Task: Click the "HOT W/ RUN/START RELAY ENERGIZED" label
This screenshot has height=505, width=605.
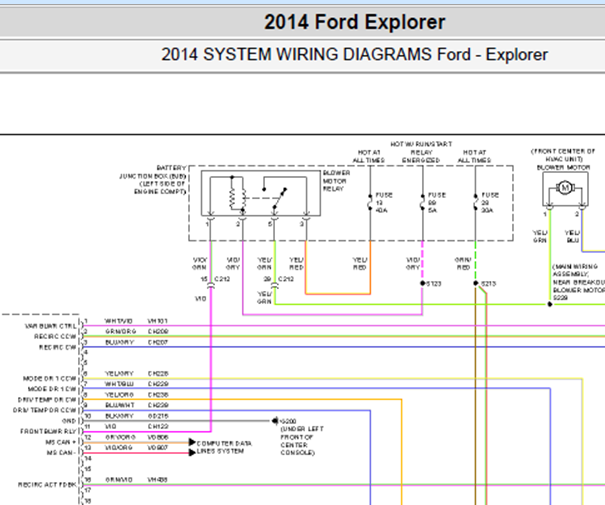Action: pos(421,152)
